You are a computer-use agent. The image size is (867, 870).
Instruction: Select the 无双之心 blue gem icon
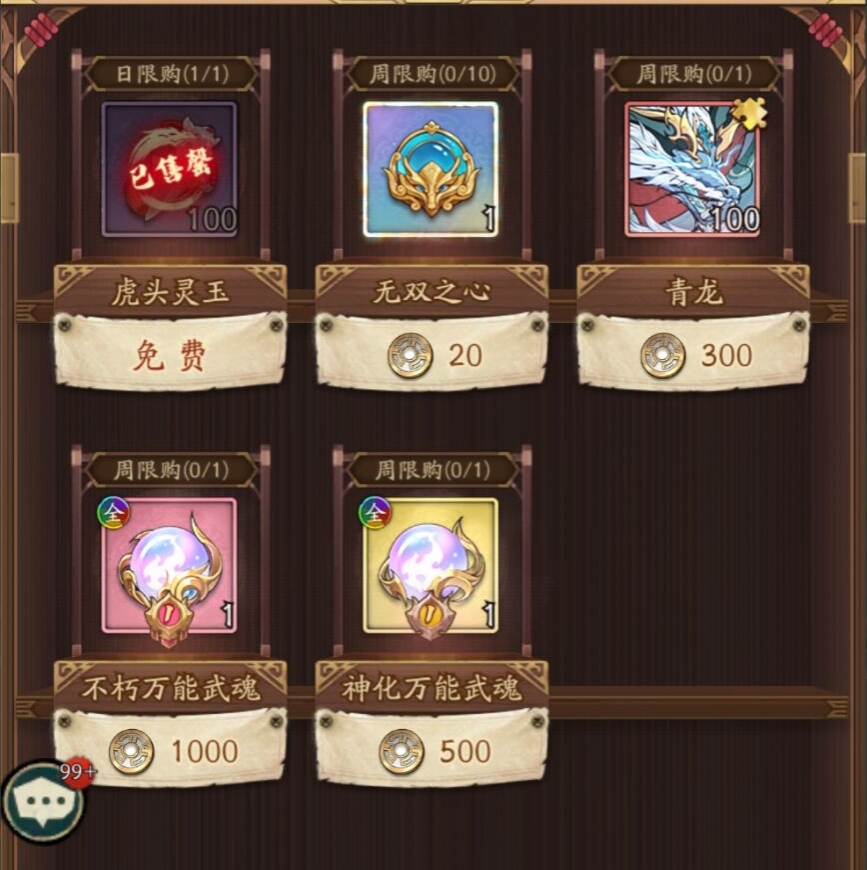click(x=430, y=169)
